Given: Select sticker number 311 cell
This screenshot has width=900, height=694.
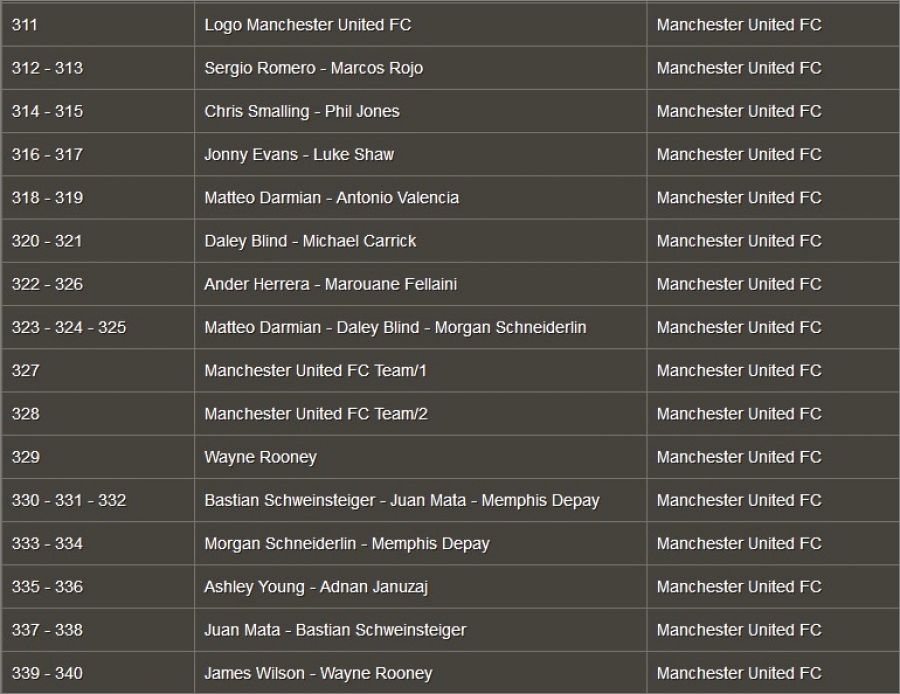Looking at the screenshot, I should click(x=98, y=25).
